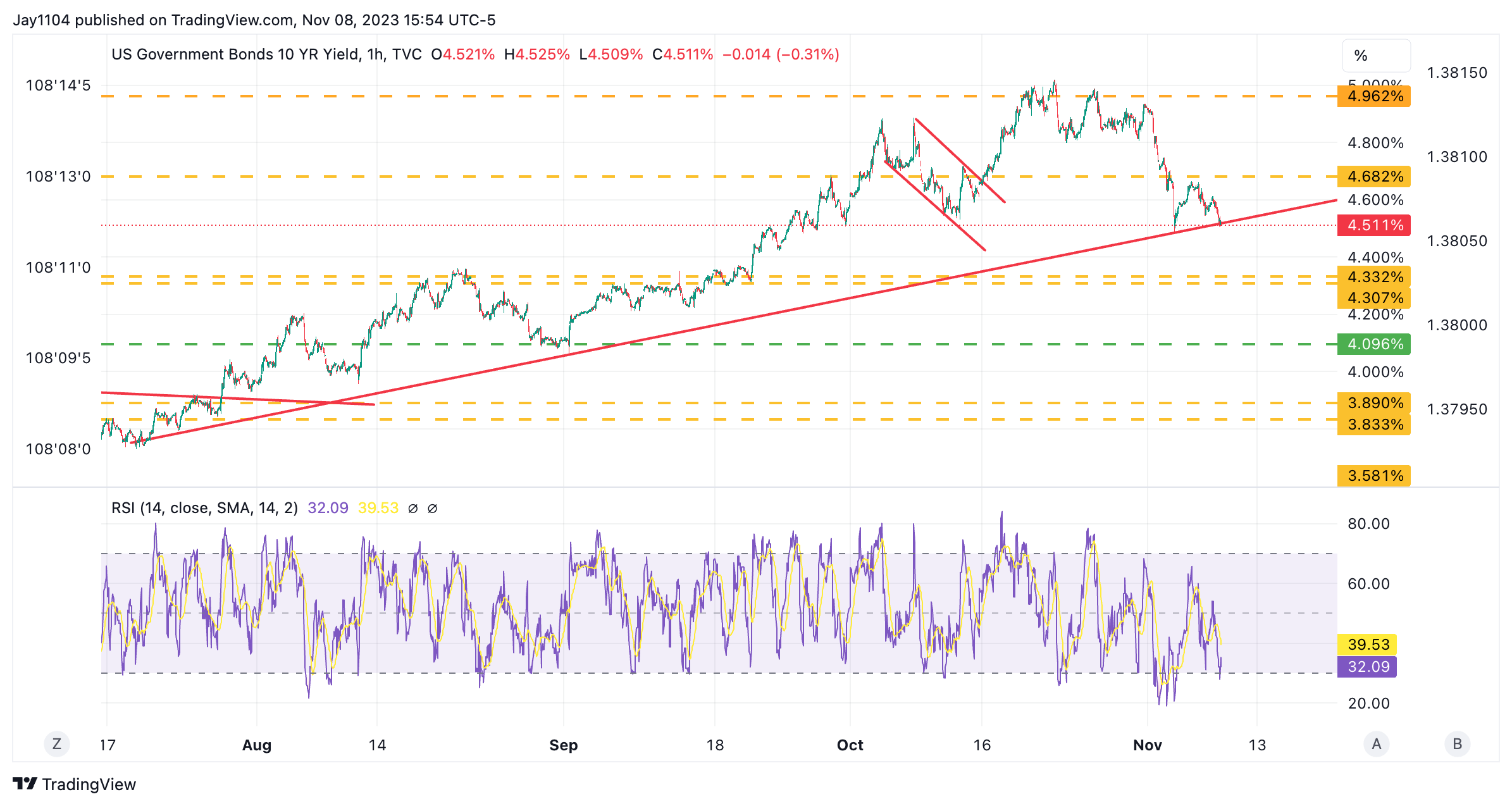Click the 108'08'0 left axis label
This screenshot has height=806, width=1512.
[58, 449]
